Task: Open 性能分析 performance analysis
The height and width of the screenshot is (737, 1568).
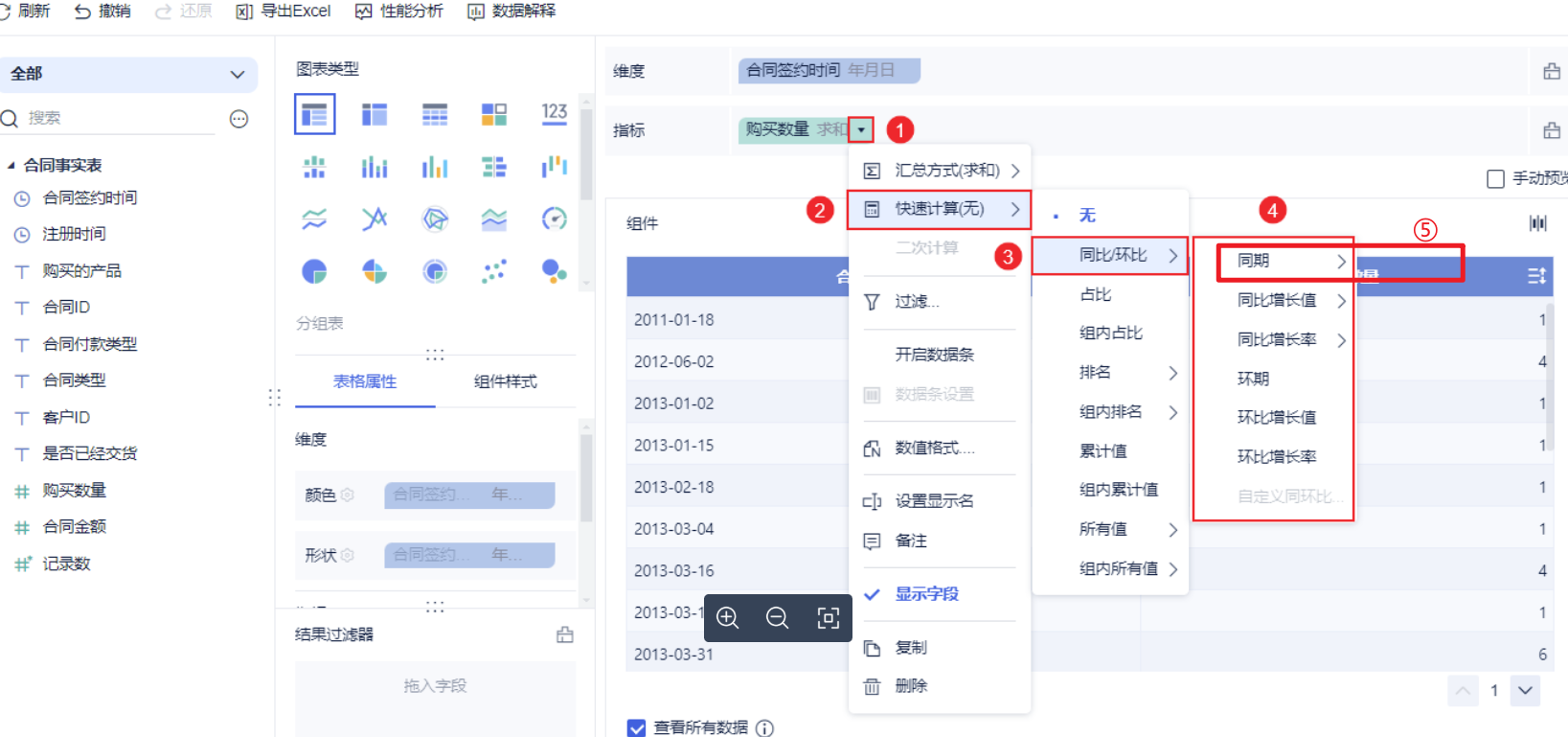Action: (x=399, y=12)
